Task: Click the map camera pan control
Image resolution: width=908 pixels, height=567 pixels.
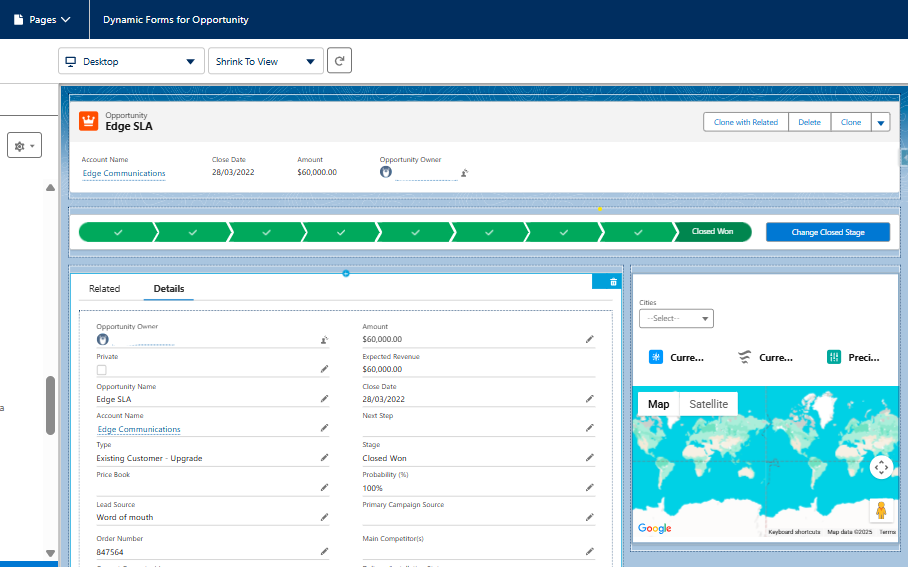Action: 880,467
